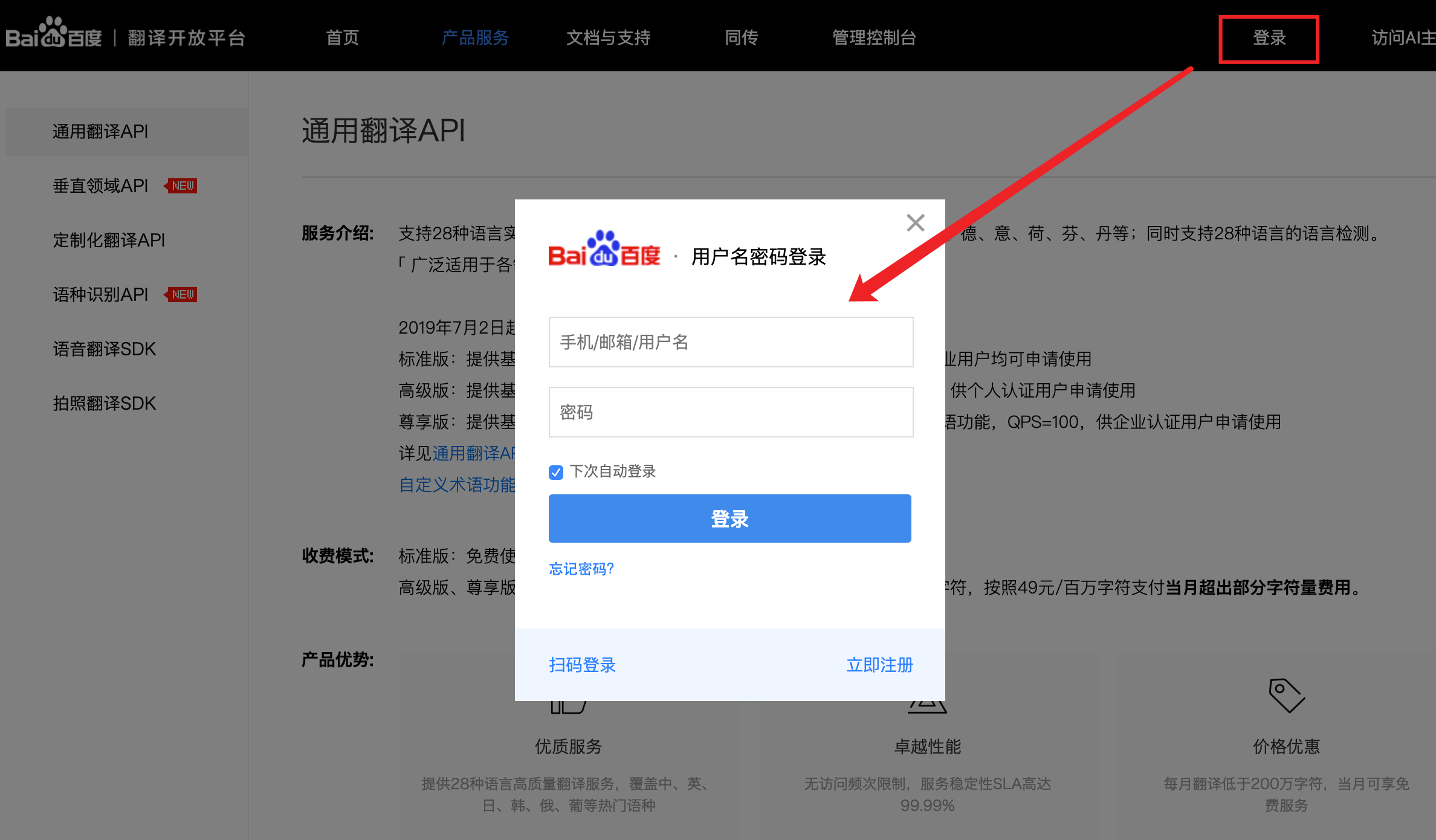Click the 产品优势: label
The image size is (1436, 840).
tap(338, 659)
